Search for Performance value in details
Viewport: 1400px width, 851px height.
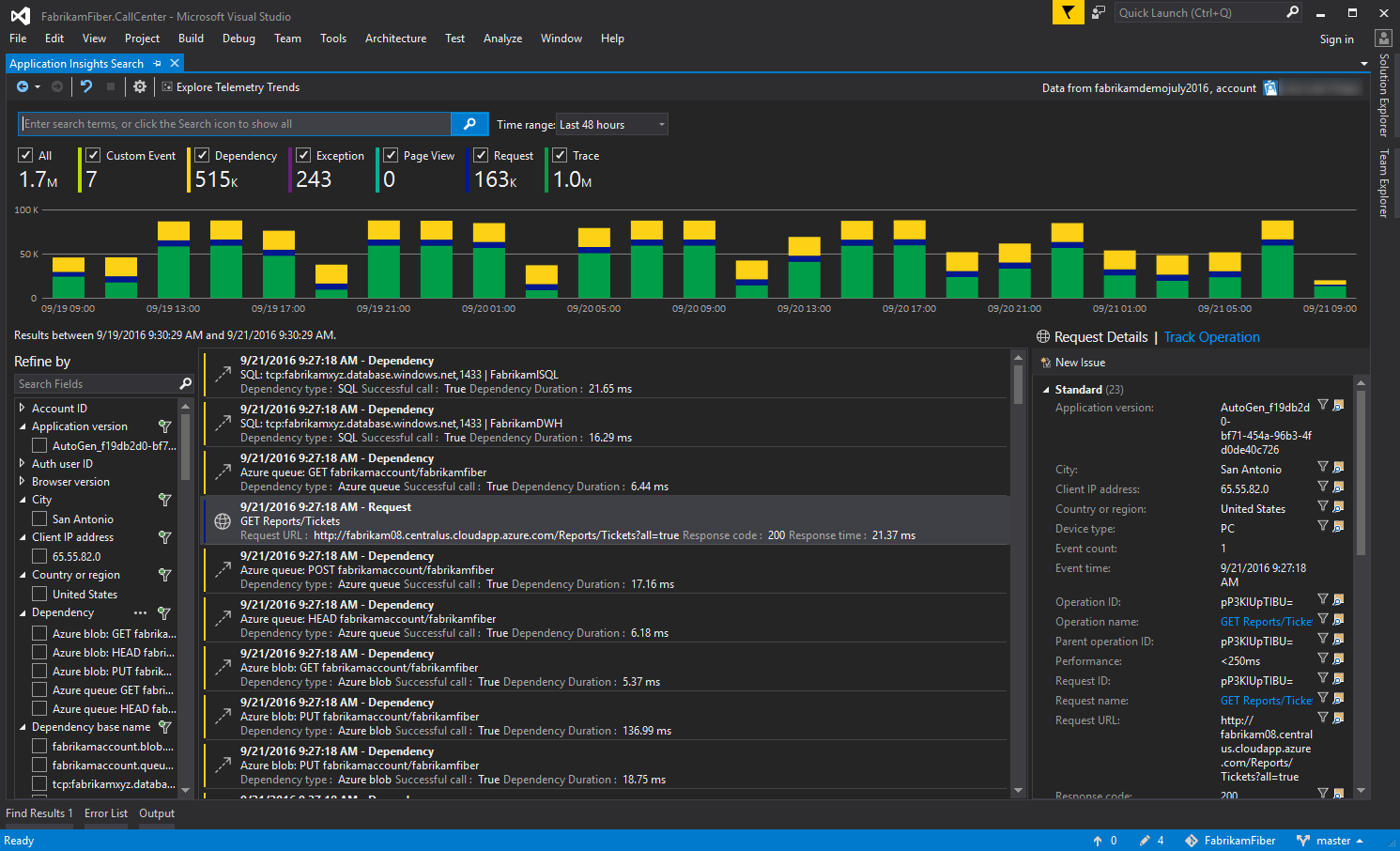pos(1338,658)
